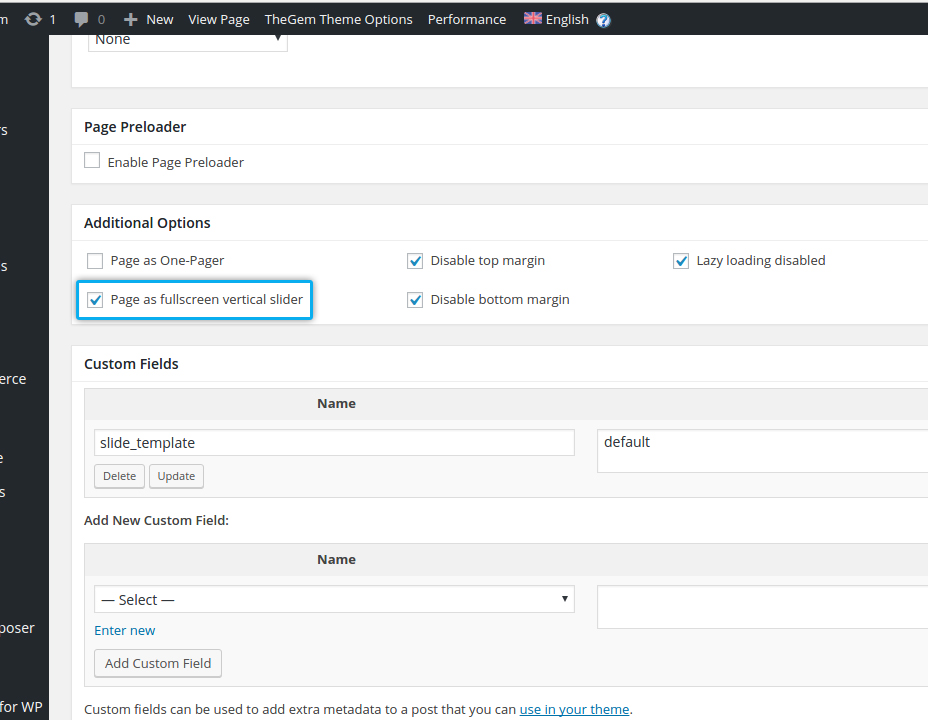Check the Page as One-Pager option
This screenshot has width=928, height=720.
95,261
